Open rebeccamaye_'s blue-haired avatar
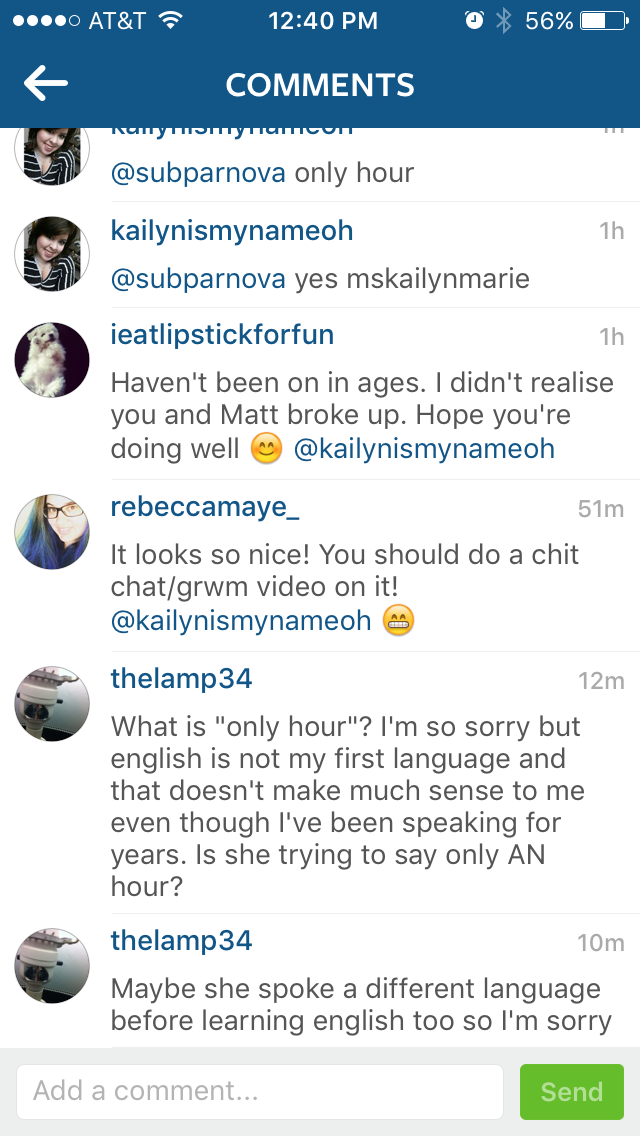 click(x=52, y=532)
